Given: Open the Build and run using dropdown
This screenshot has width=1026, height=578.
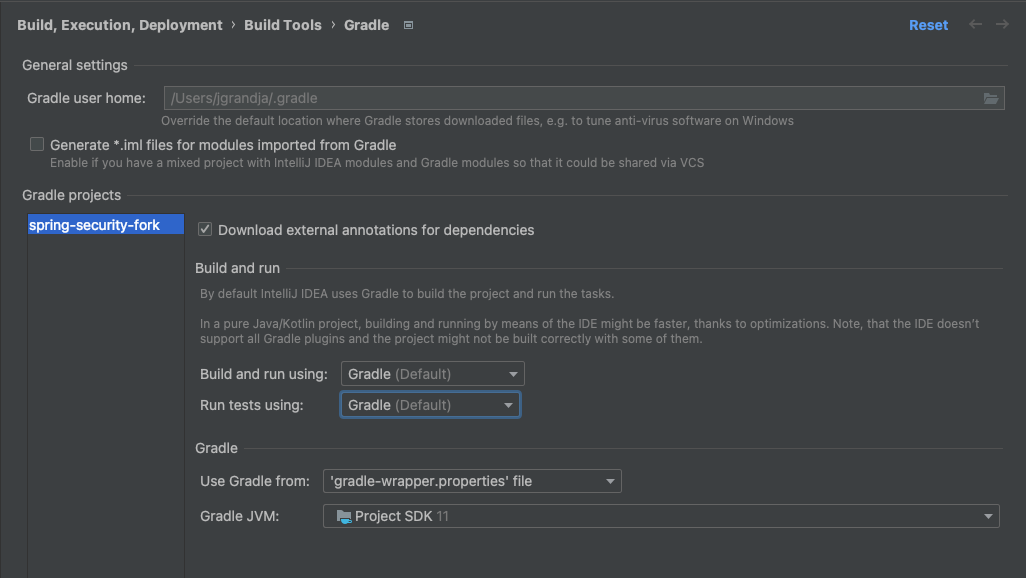Looking at the screenshot, I should pyautogui.click(x=432, y=374).
